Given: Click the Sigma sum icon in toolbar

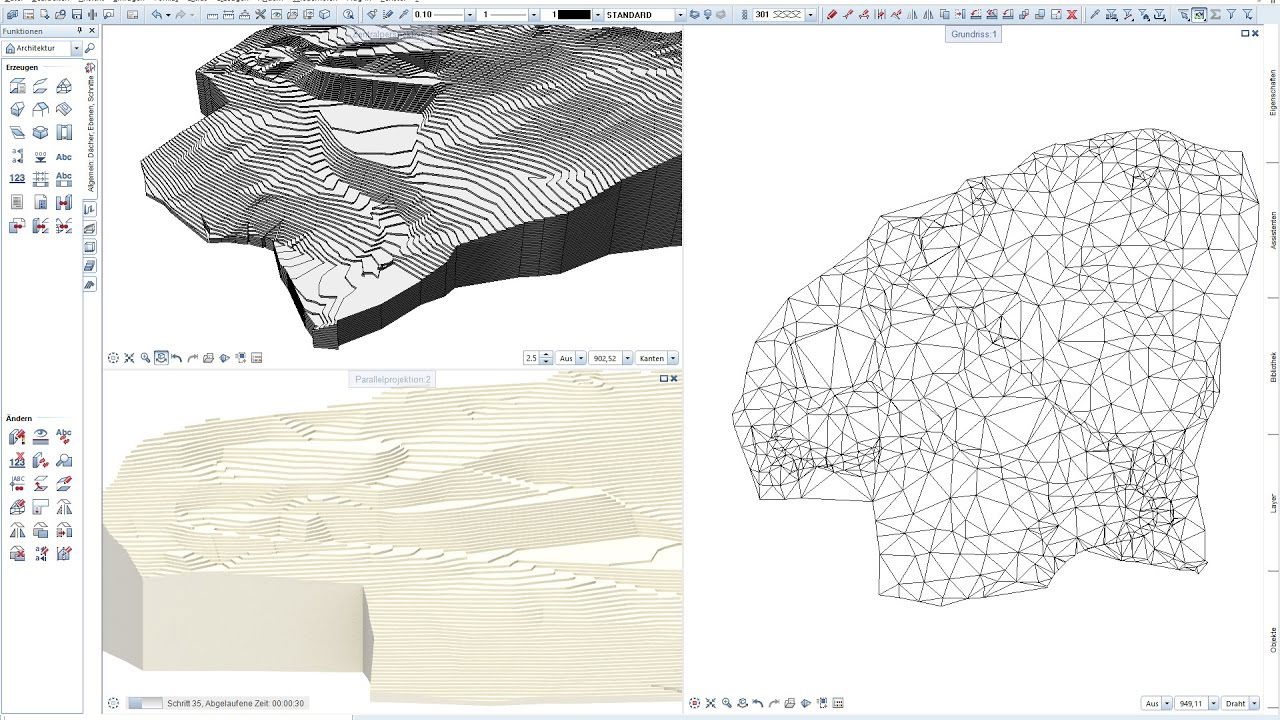Looking at the screenshot, I should tap(1215, 15).
